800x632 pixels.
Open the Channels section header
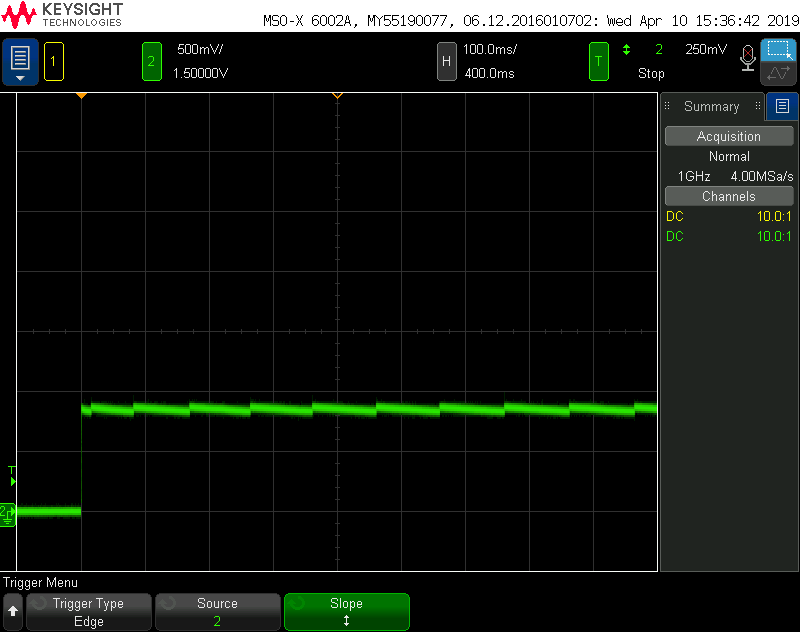pos(729,196)
